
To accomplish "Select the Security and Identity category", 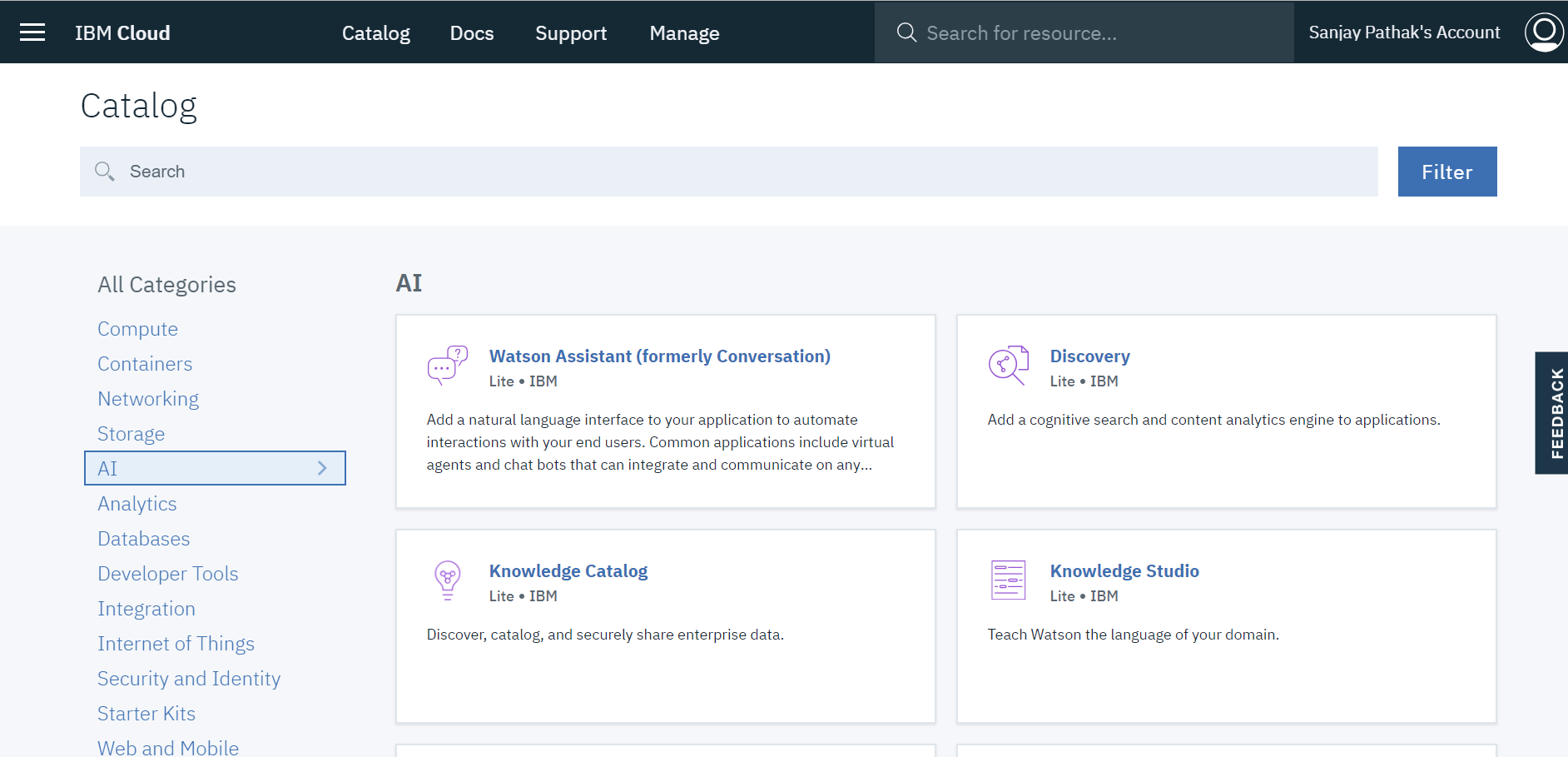I will pyautogui.click(x=189, y=679).
